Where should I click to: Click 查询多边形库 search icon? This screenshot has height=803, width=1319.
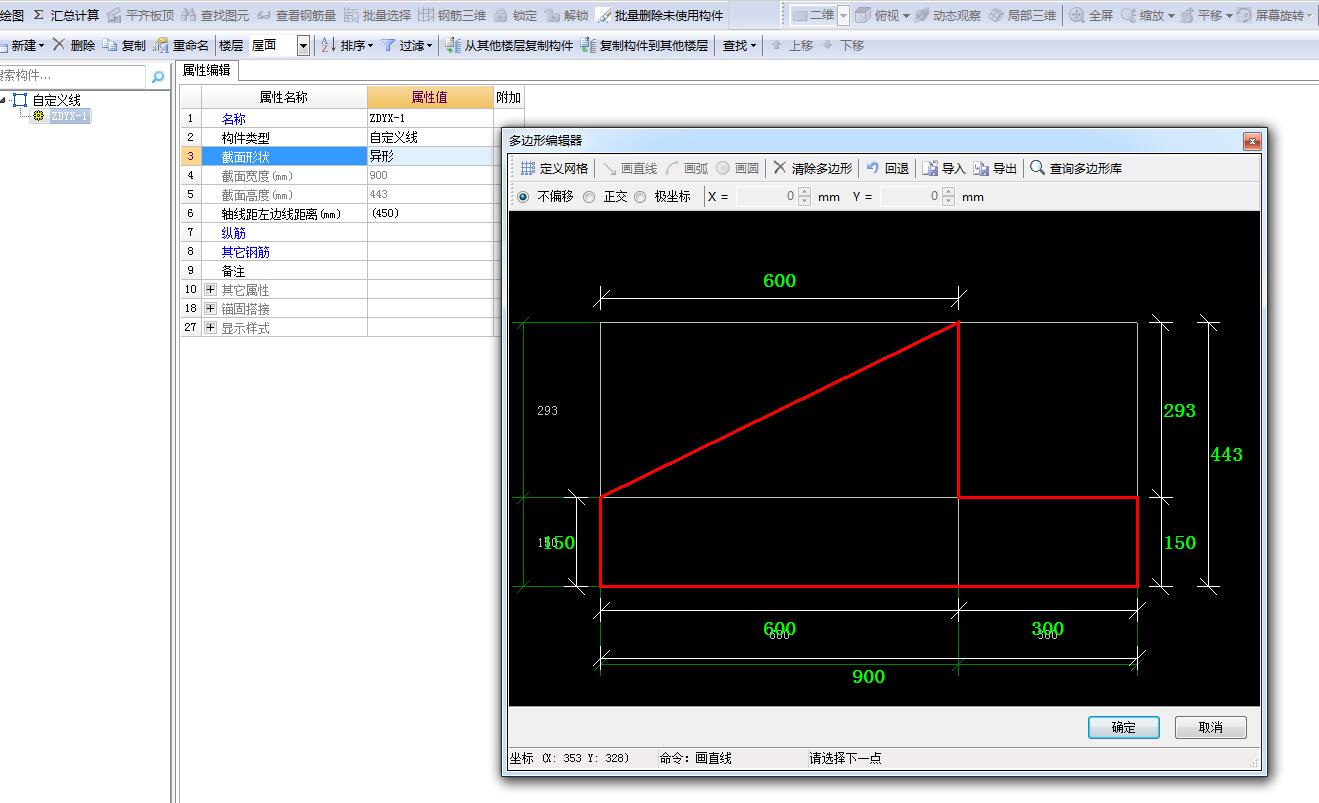[x=1037, y=168]
